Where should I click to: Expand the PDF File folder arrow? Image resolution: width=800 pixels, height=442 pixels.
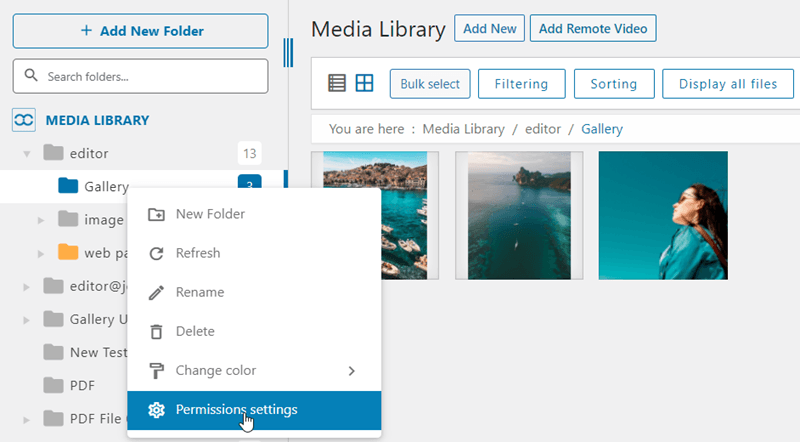click(x=26, y=418)
